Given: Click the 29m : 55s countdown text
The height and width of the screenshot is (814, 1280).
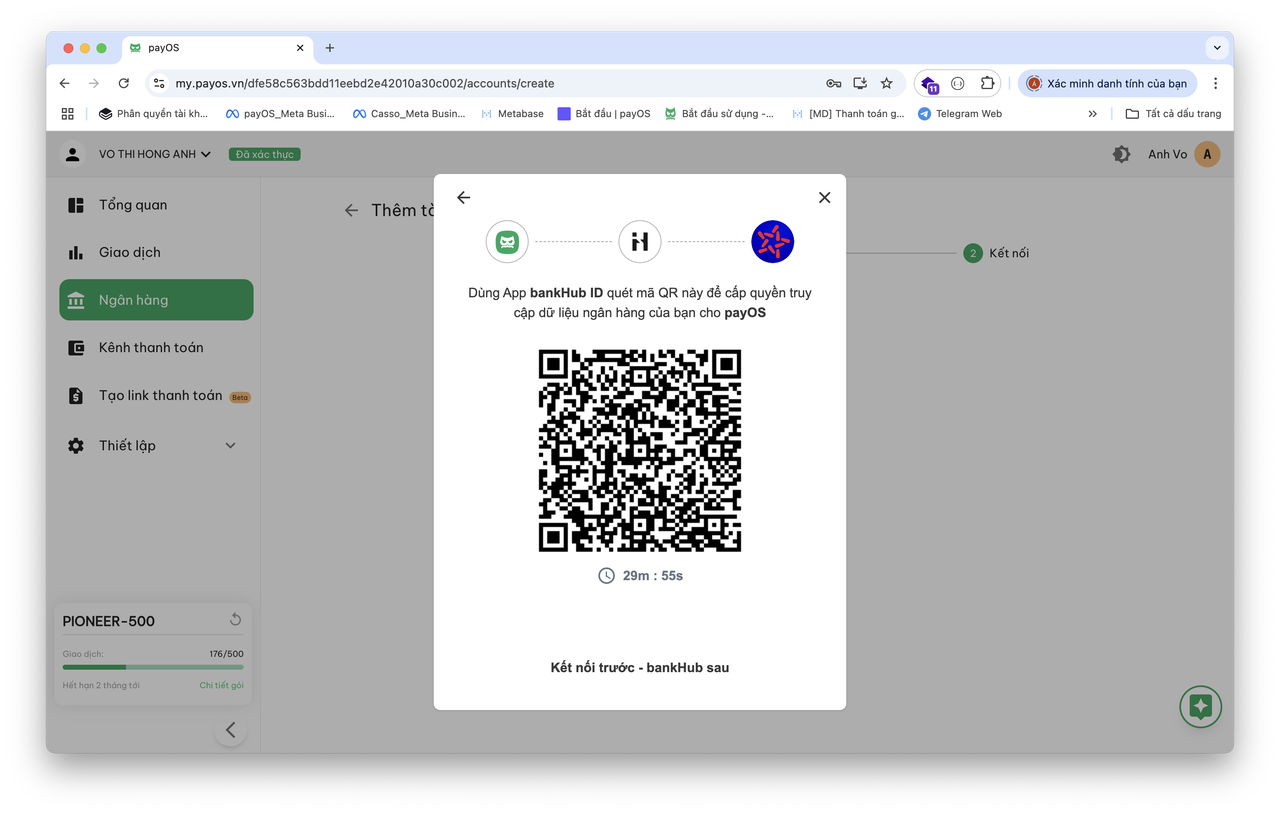Looking at the screenshot, I should (653, 576).
